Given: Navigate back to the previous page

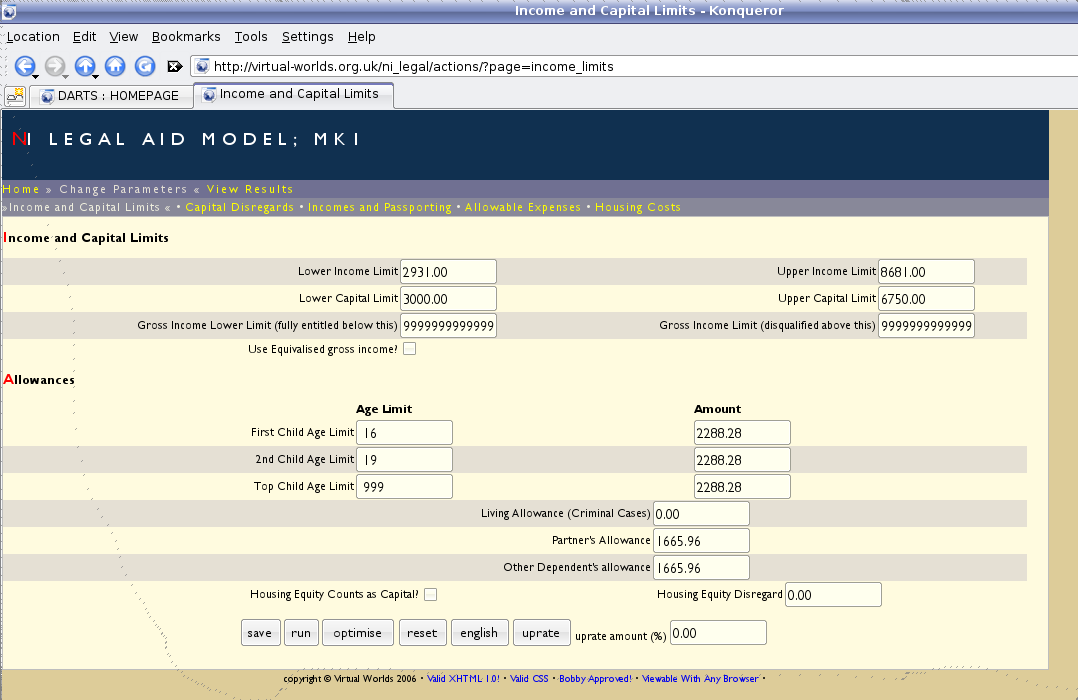Looking at the screenshot, I should 25,66.
